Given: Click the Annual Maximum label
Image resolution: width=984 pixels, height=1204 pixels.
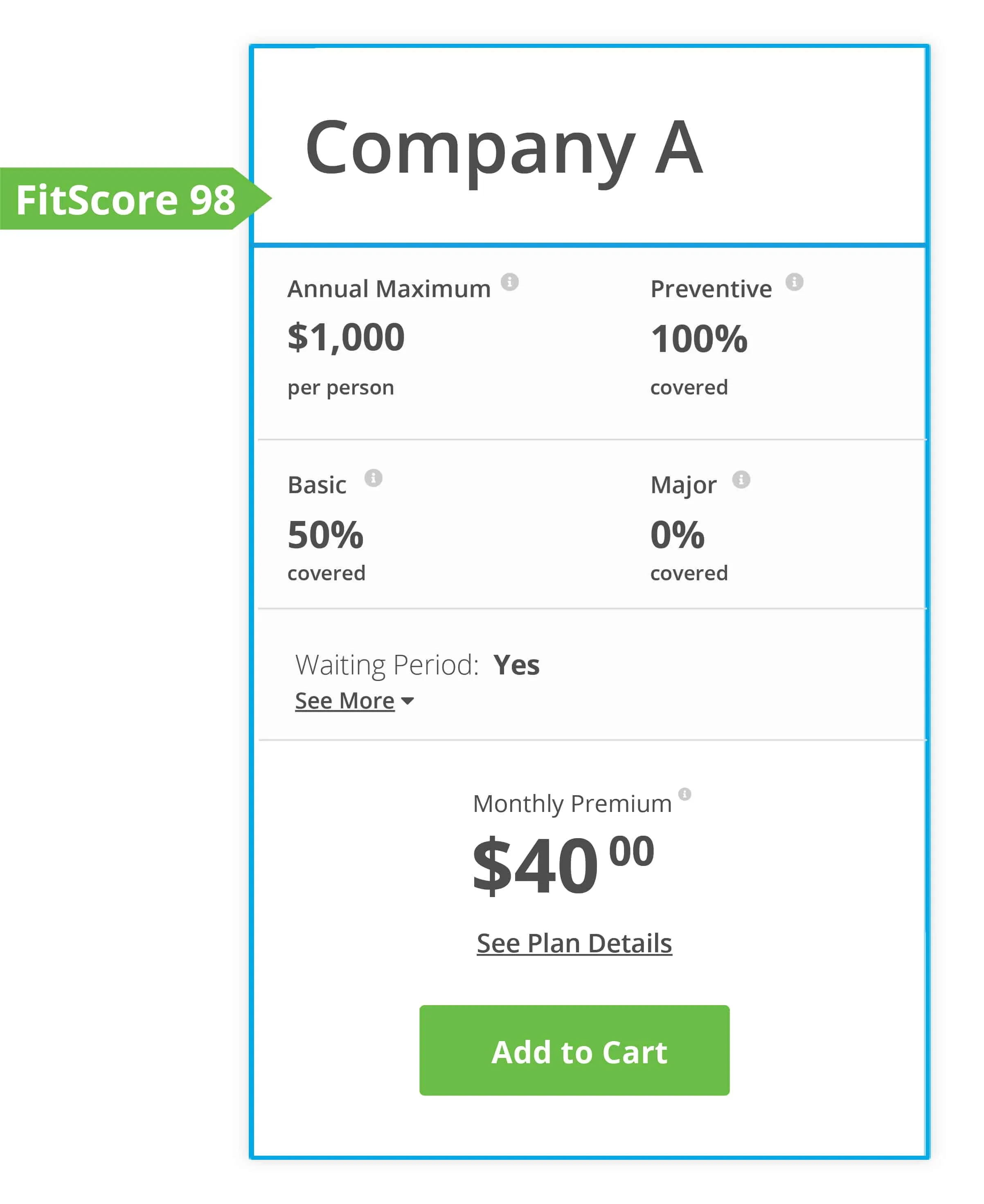Looking at the screenshot, I should tap(389, 289).
